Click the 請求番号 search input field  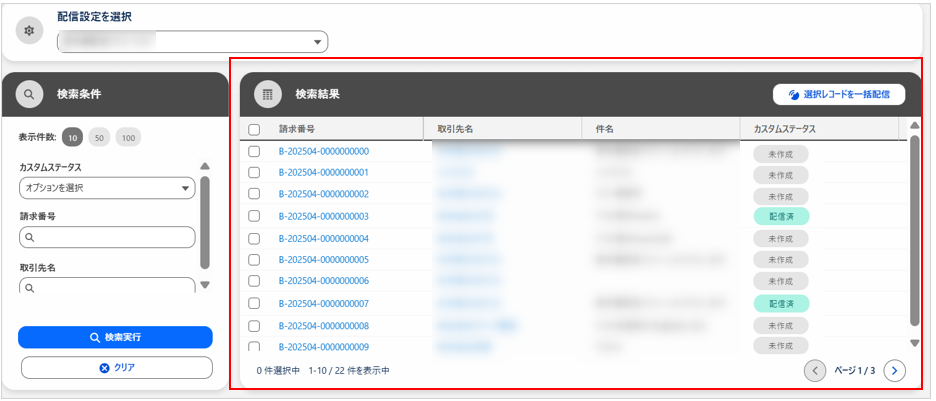tap(107, 237)
